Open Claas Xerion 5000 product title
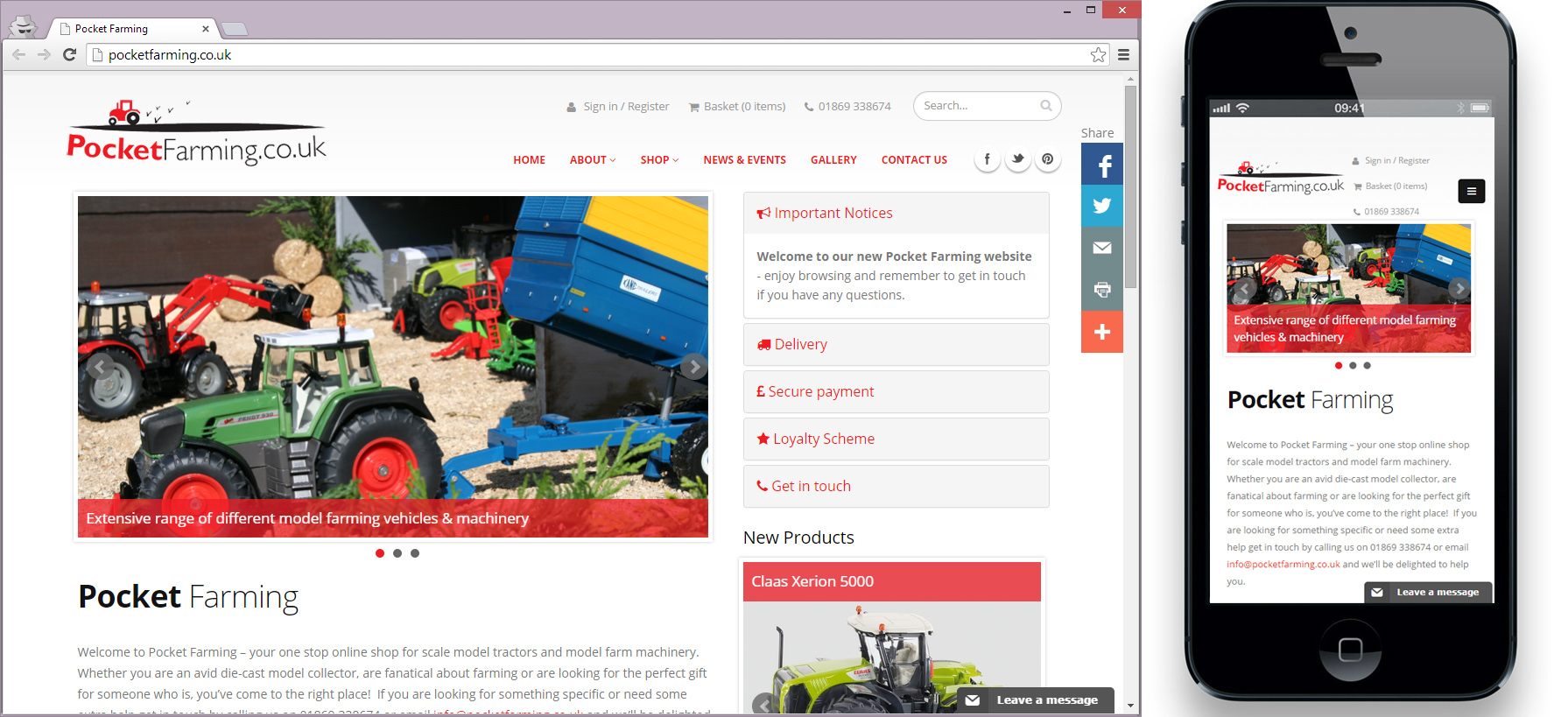1568x717 pixels. click(x=812, y=581)
